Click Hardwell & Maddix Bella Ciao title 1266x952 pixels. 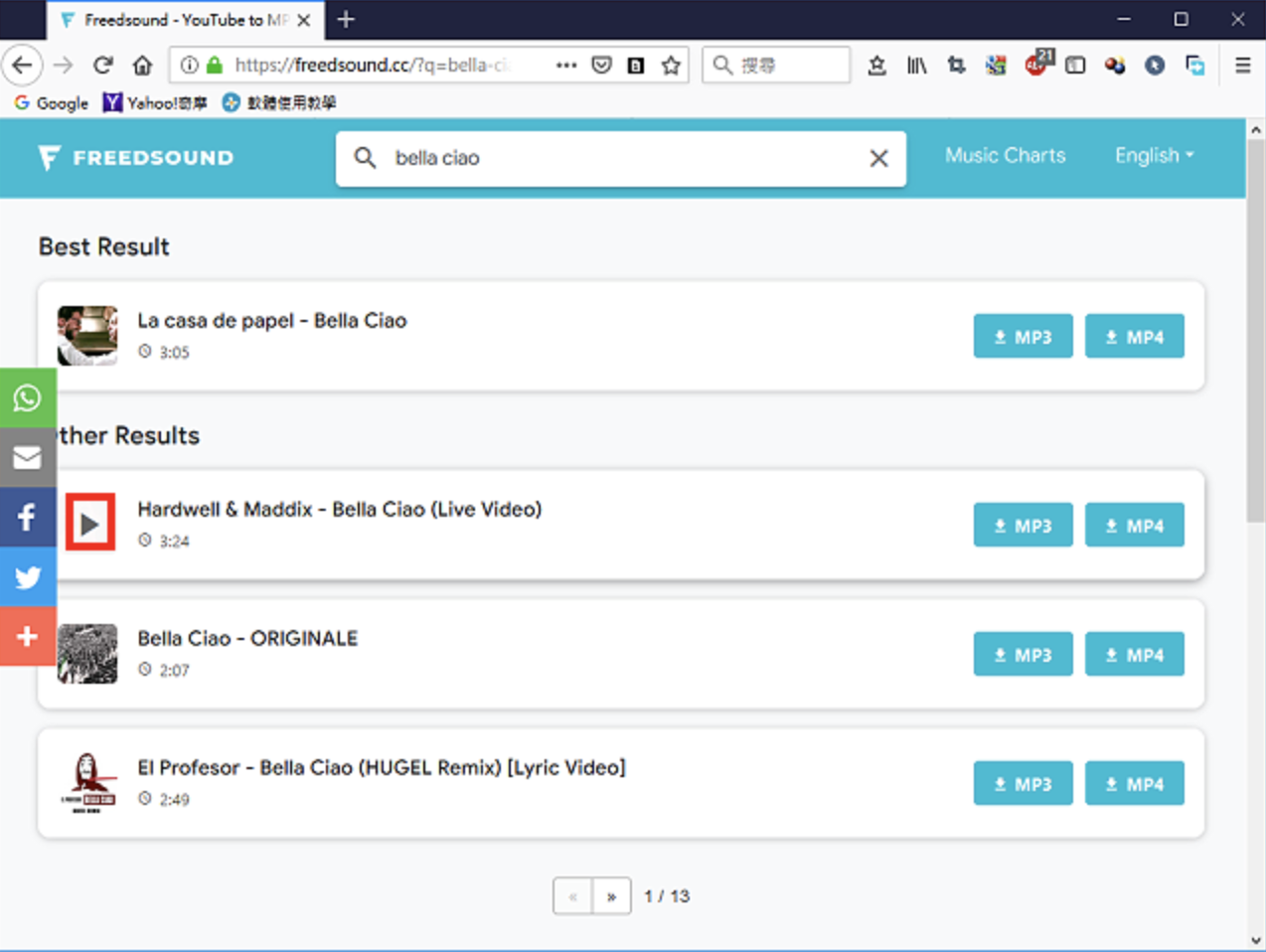(340, 510)
